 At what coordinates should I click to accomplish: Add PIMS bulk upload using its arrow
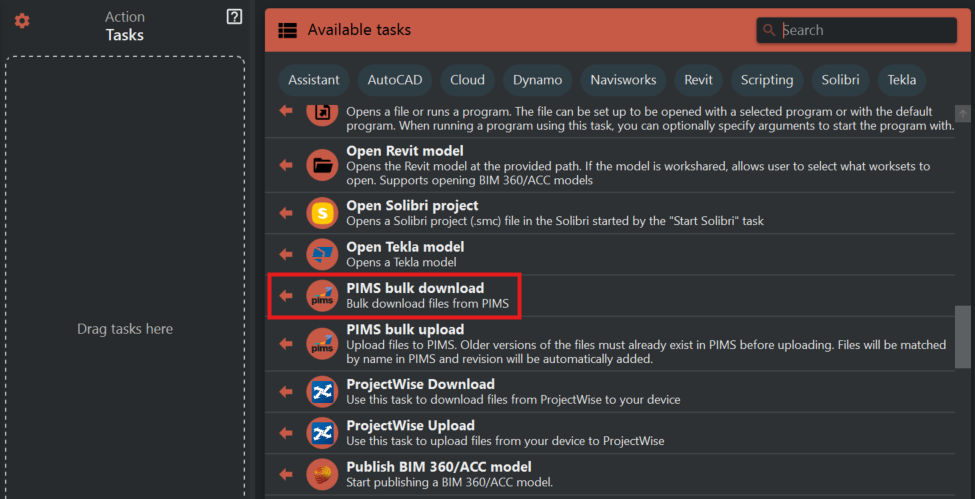pyautogui.click(x=286, y=343)
